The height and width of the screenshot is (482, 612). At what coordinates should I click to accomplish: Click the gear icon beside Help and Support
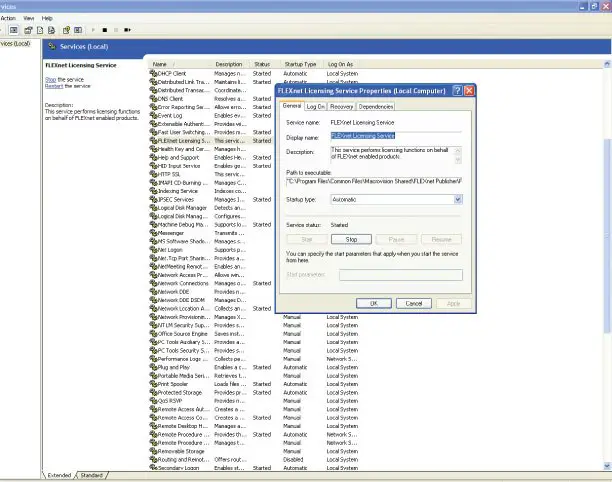click(153, 157)
